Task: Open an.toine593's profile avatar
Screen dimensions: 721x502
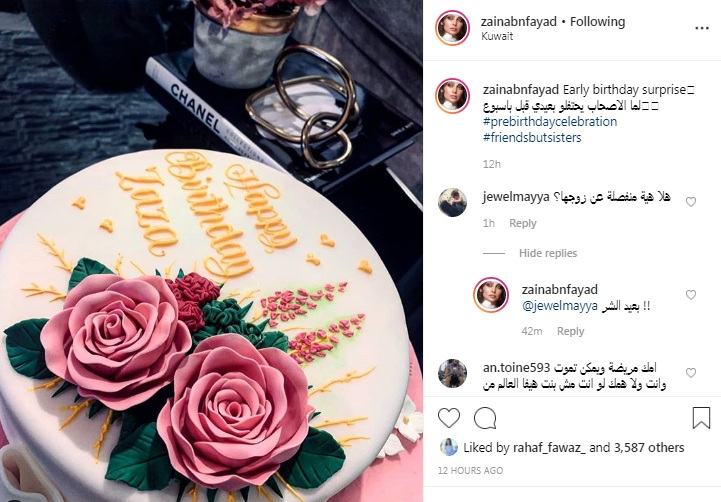Action: (452, 373)
